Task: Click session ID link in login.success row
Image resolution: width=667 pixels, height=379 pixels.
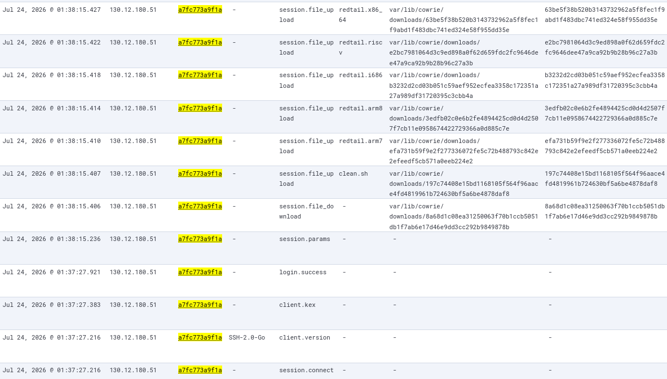Action: click(x=200, y=272)
